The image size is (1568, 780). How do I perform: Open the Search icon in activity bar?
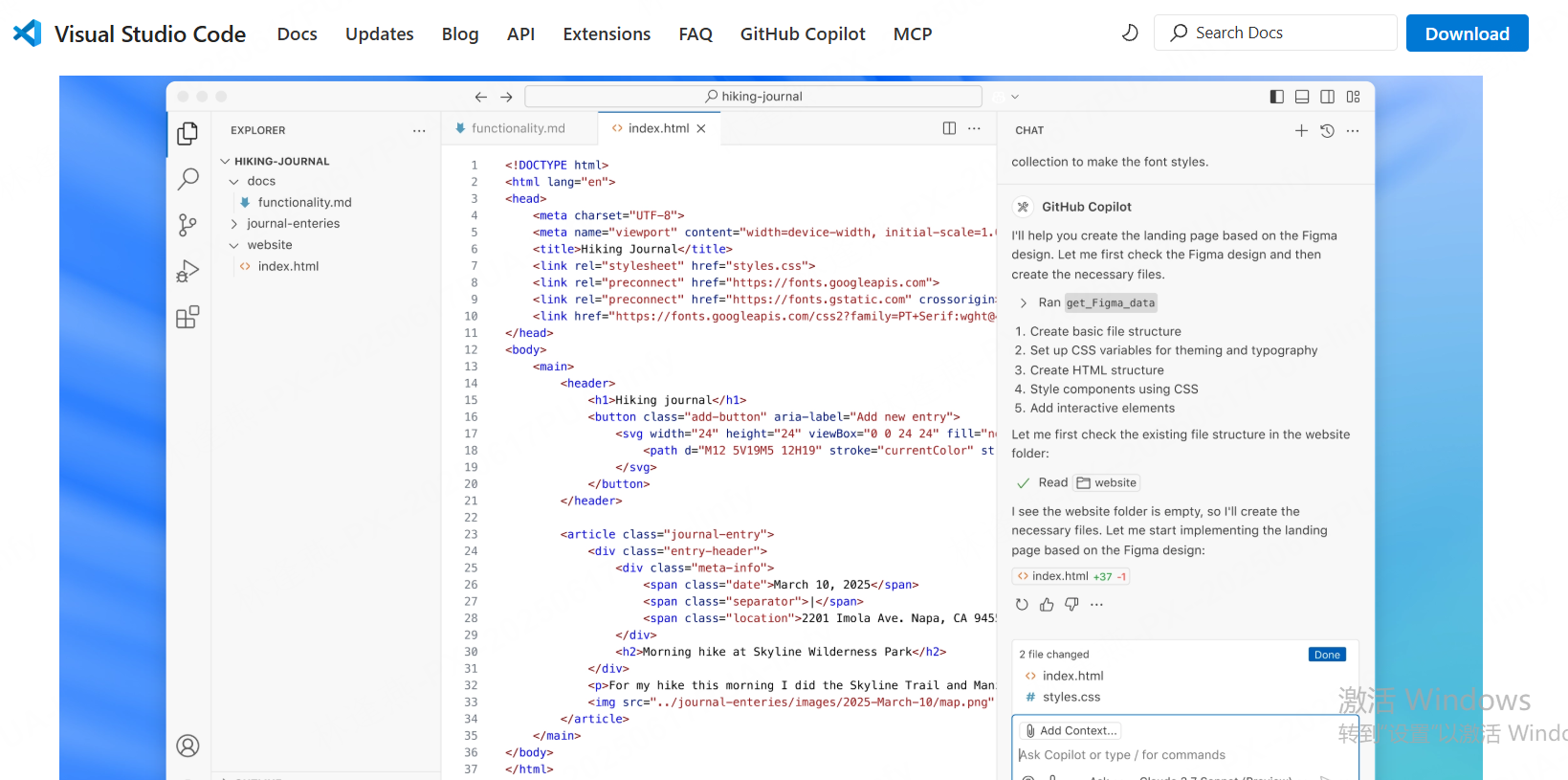pos(188,179)
